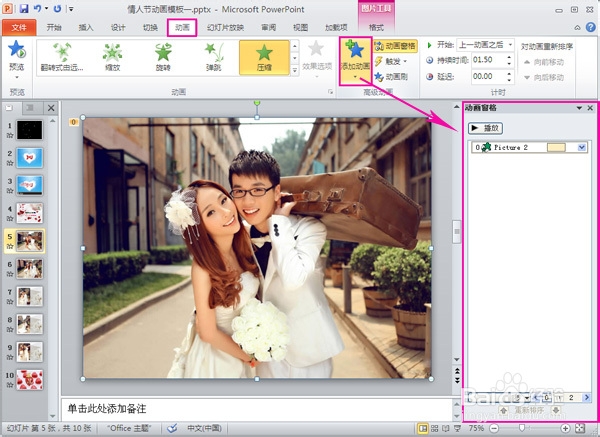Open the 切换 transitions ribbon tab

coord(150,28)
